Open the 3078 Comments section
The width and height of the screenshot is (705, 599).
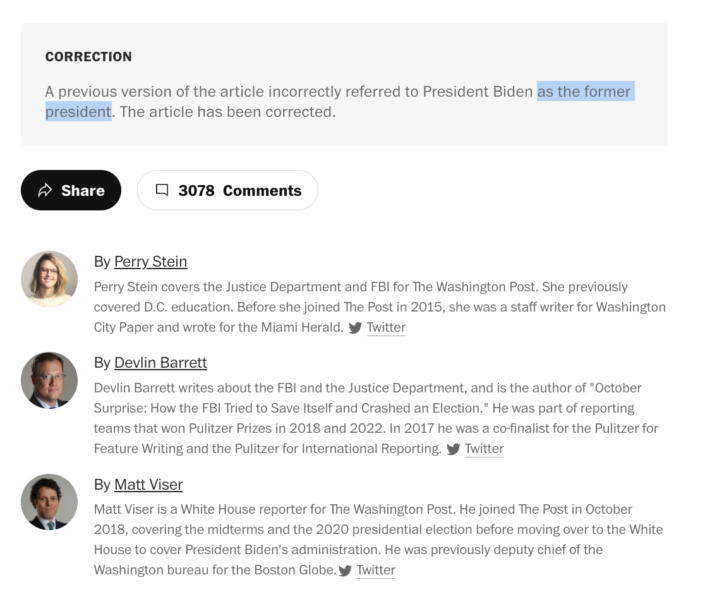(x=227, y=190)
